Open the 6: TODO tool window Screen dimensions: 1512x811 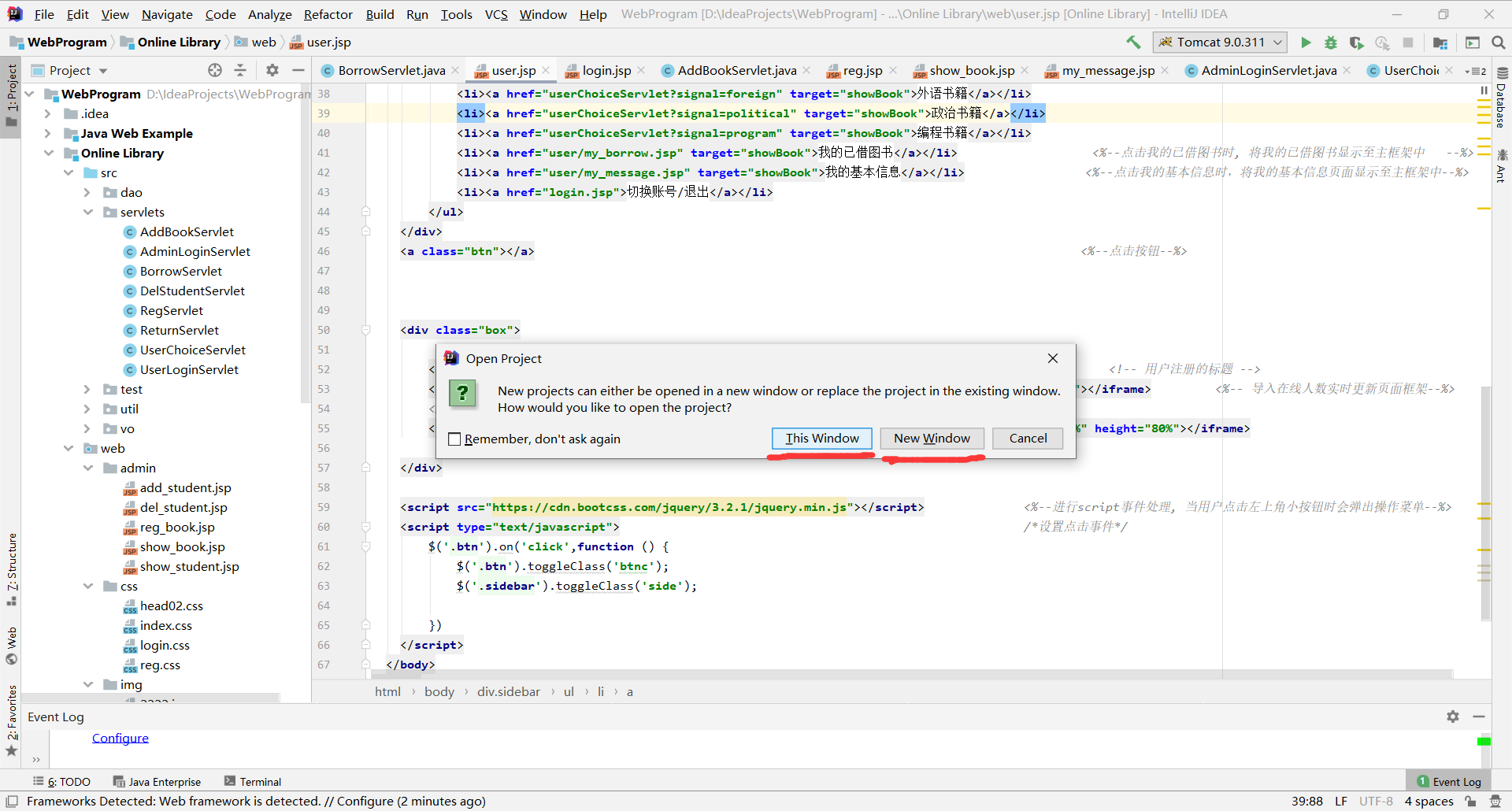(x=61, y=782)
